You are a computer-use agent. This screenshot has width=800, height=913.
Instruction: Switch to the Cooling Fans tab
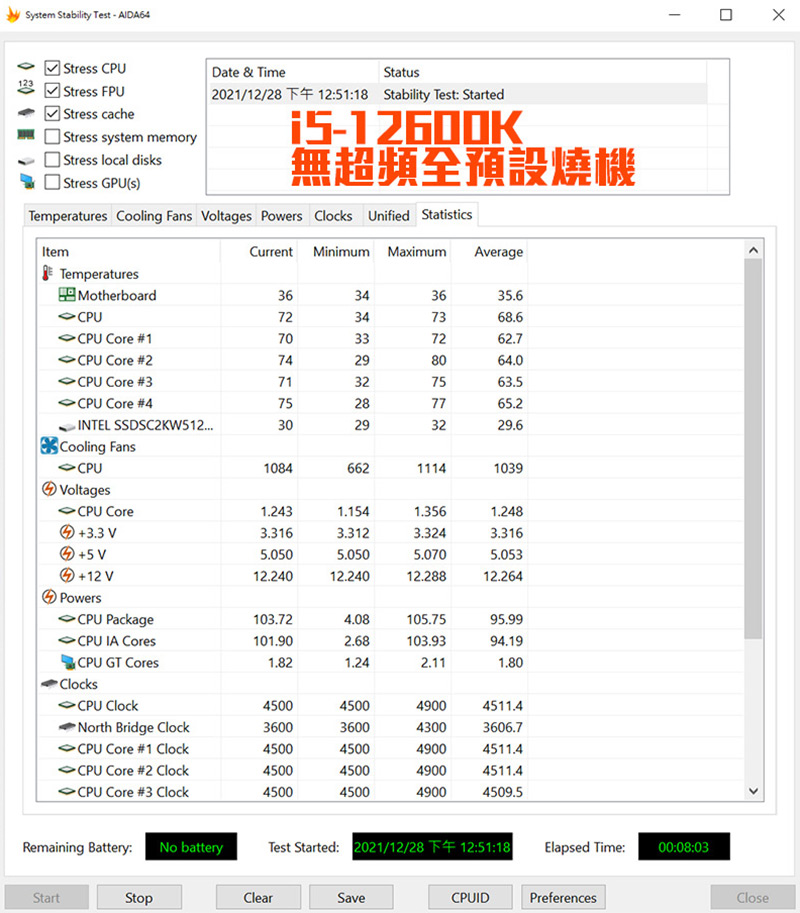[x=154, y=216]
